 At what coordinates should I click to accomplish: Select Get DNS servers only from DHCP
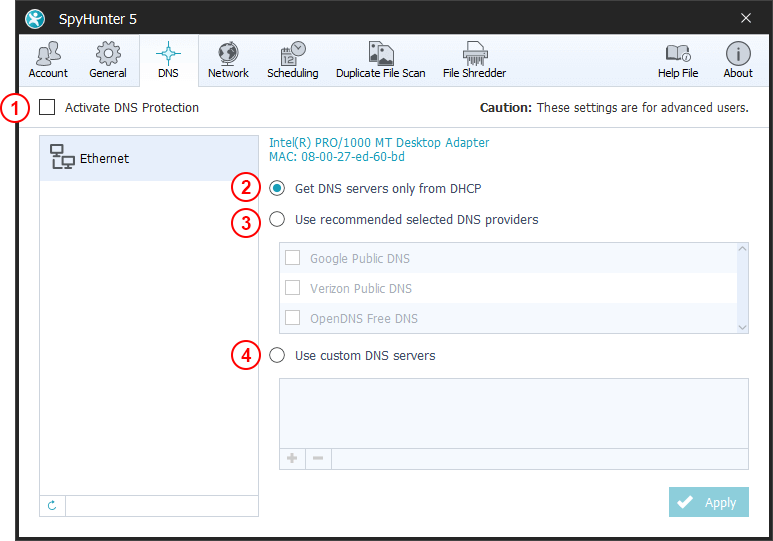(277, 188)
